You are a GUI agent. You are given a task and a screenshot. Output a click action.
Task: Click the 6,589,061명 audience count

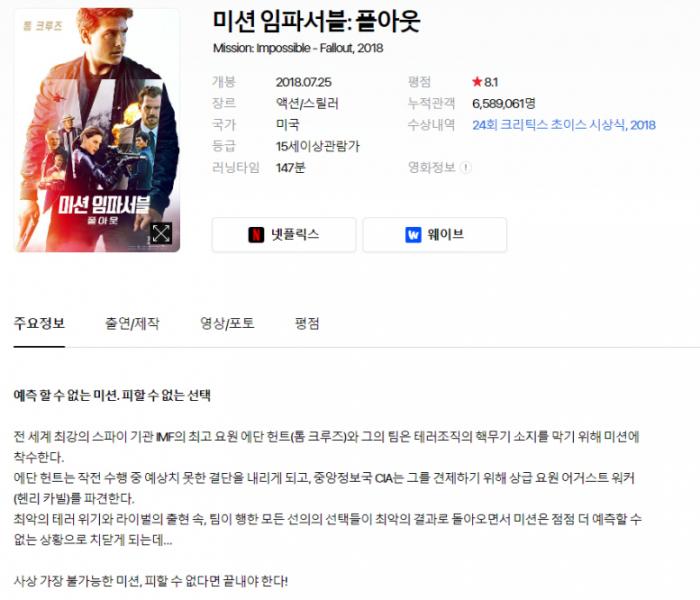(504, 103)
